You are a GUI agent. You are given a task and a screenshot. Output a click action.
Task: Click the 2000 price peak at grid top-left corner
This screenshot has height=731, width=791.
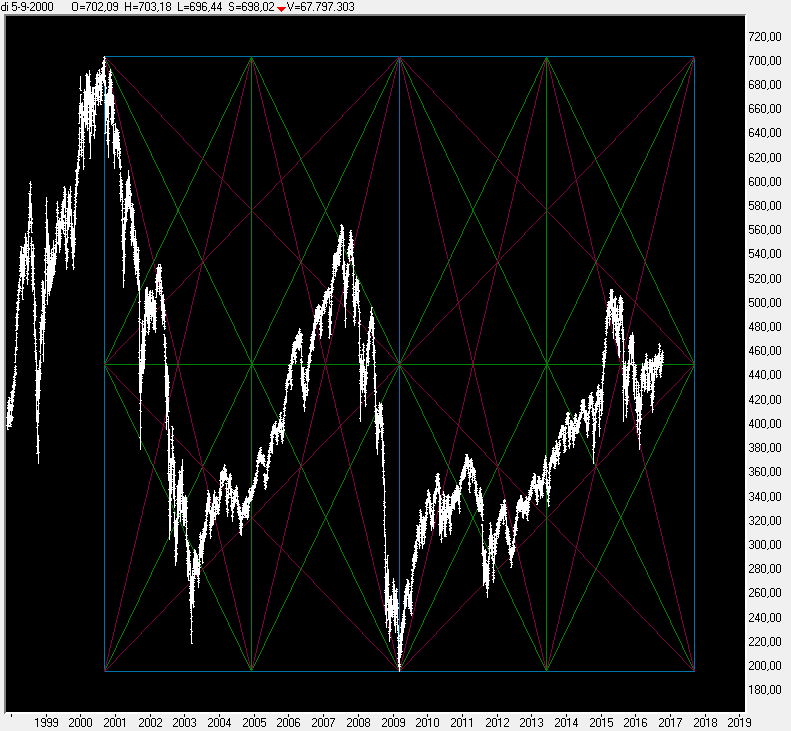point(105,59)
